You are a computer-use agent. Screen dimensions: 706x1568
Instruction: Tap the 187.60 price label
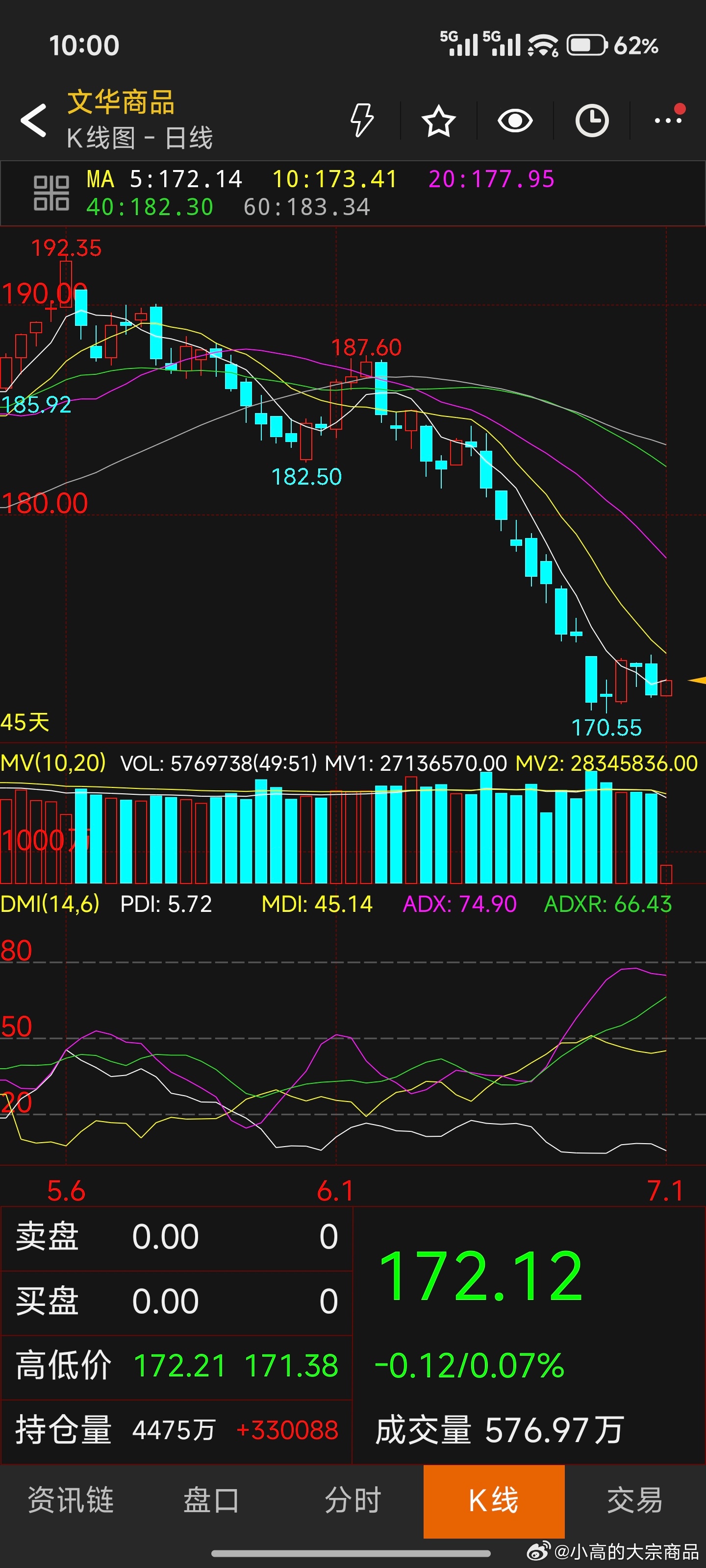(x=366, y=347)
